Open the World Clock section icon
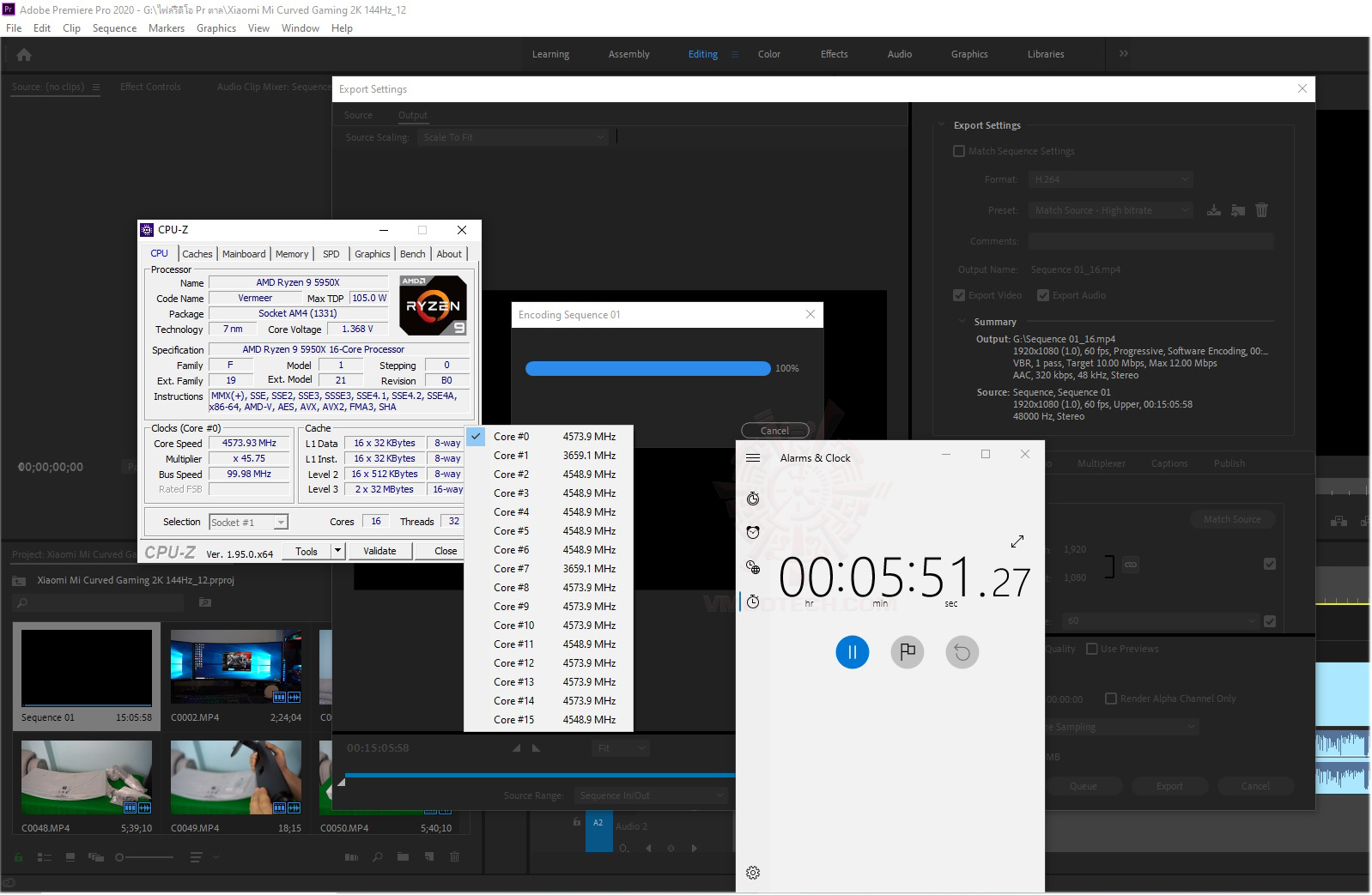The image size is (1372, 895). point(753,567)
